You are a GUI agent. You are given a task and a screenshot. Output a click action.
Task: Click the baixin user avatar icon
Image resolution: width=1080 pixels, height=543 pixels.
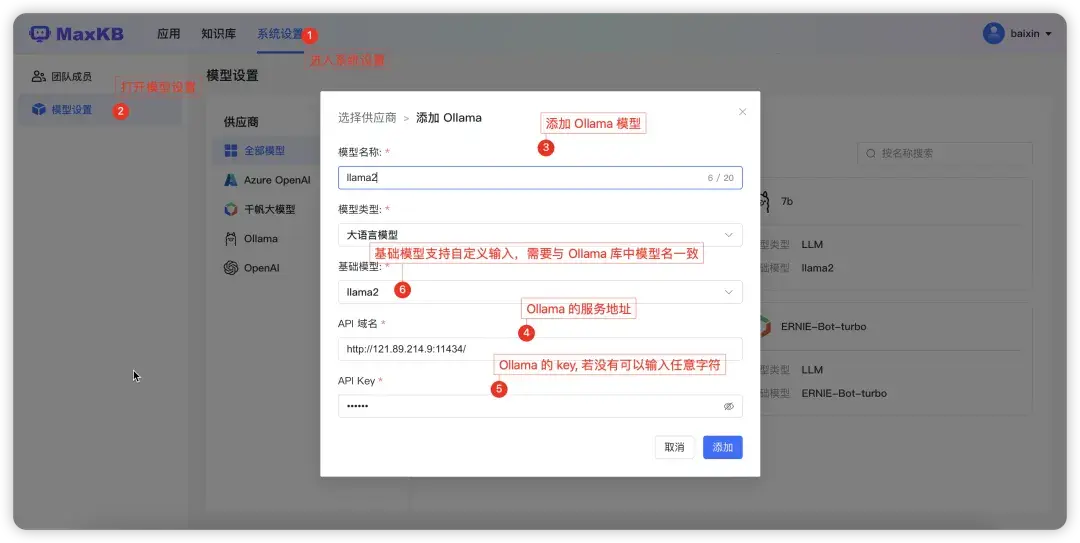point(993,33)
